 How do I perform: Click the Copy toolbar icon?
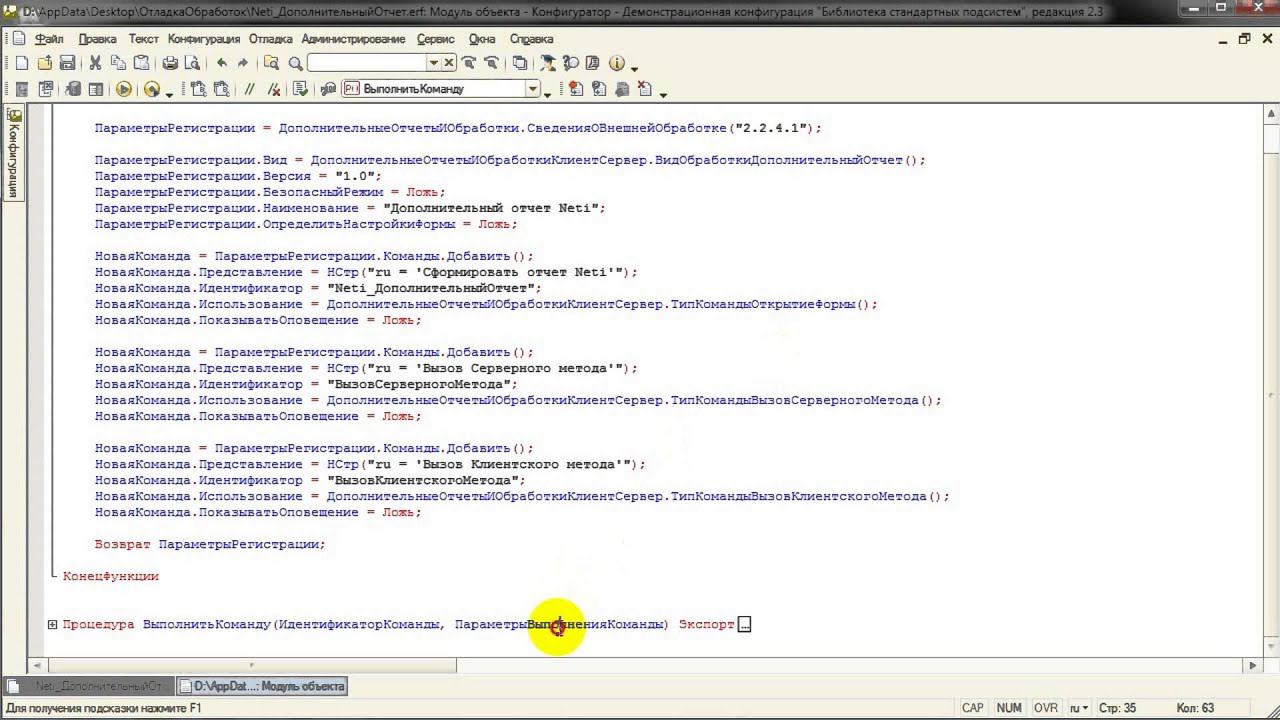click(x=118, y=63)
